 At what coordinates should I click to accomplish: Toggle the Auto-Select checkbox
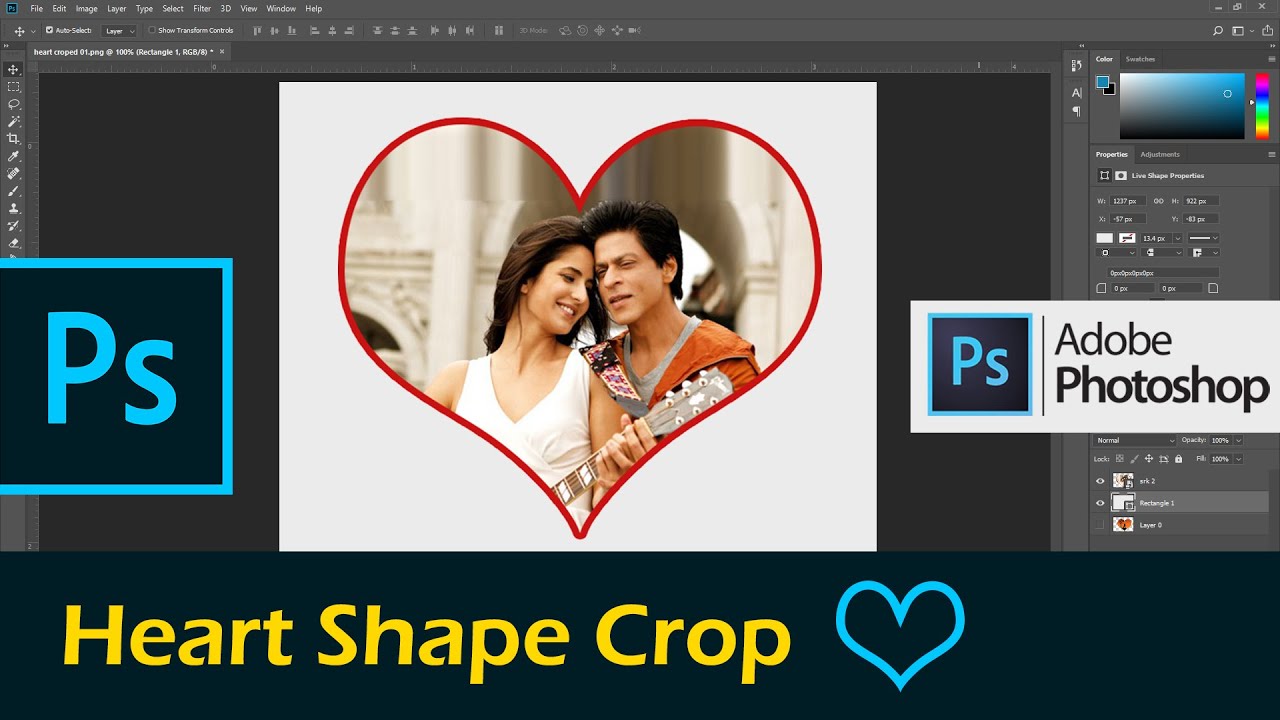point(50,30)
